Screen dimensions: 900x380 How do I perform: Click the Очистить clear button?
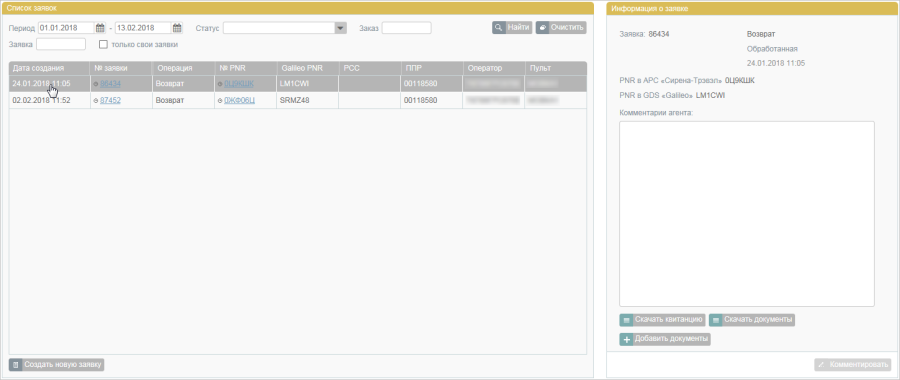click(561, 28)
